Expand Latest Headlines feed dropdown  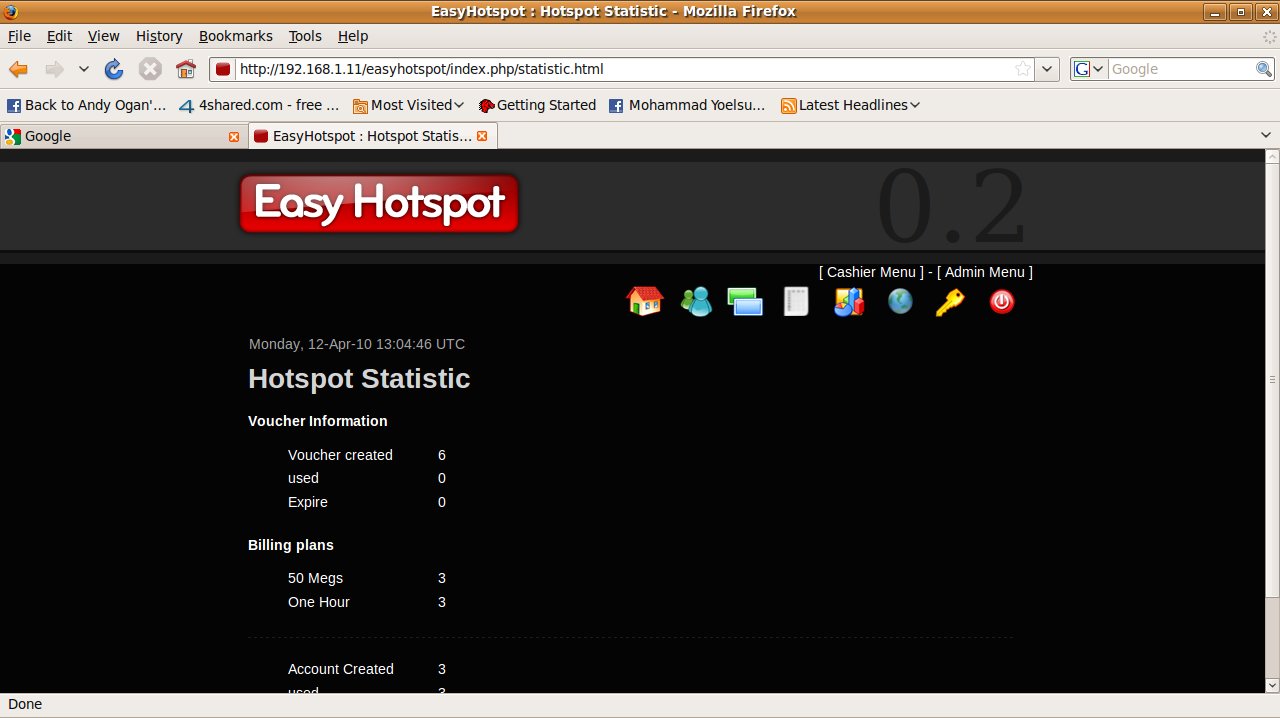coord(850,105)
